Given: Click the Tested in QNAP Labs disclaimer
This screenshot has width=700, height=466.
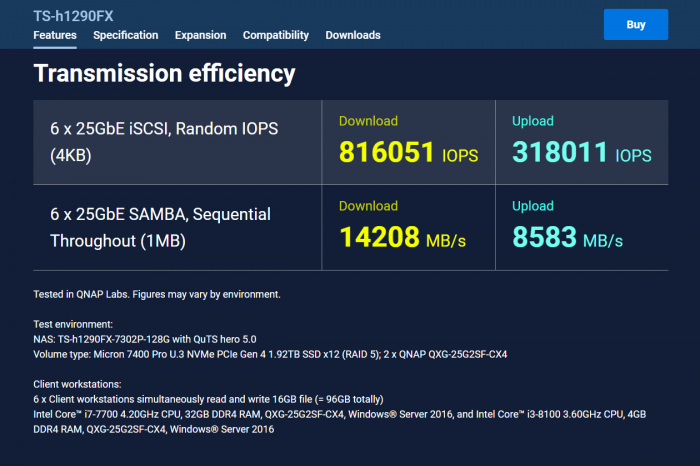Looking at the screenshot, I should (157, 294).
